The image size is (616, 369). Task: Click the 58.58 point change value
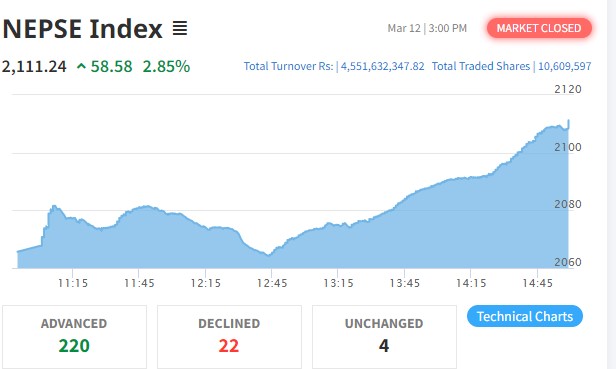(112, 66)
